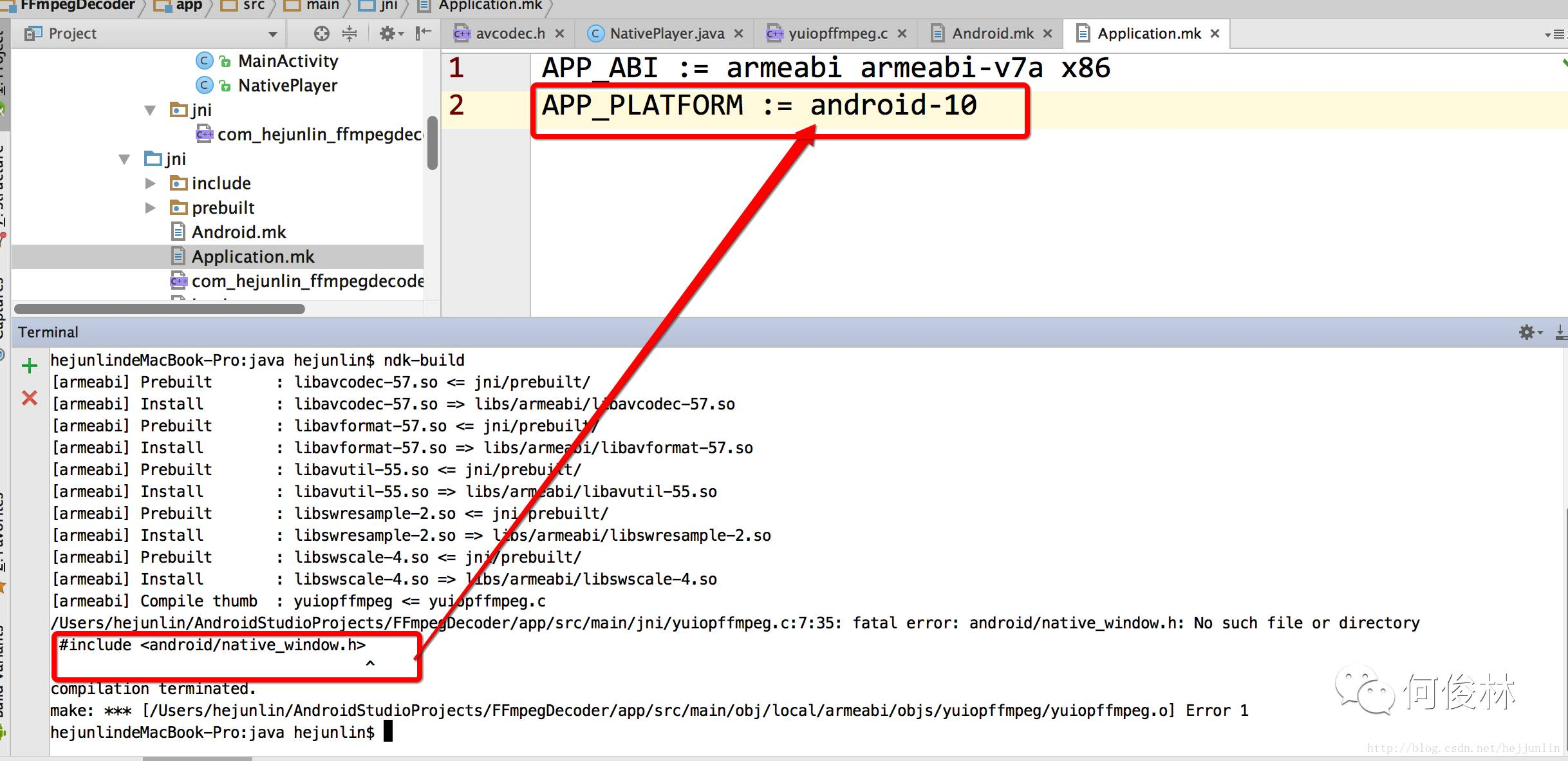
Task: Open Terminal panel settings gear
Action: [x=1527, y=332]
